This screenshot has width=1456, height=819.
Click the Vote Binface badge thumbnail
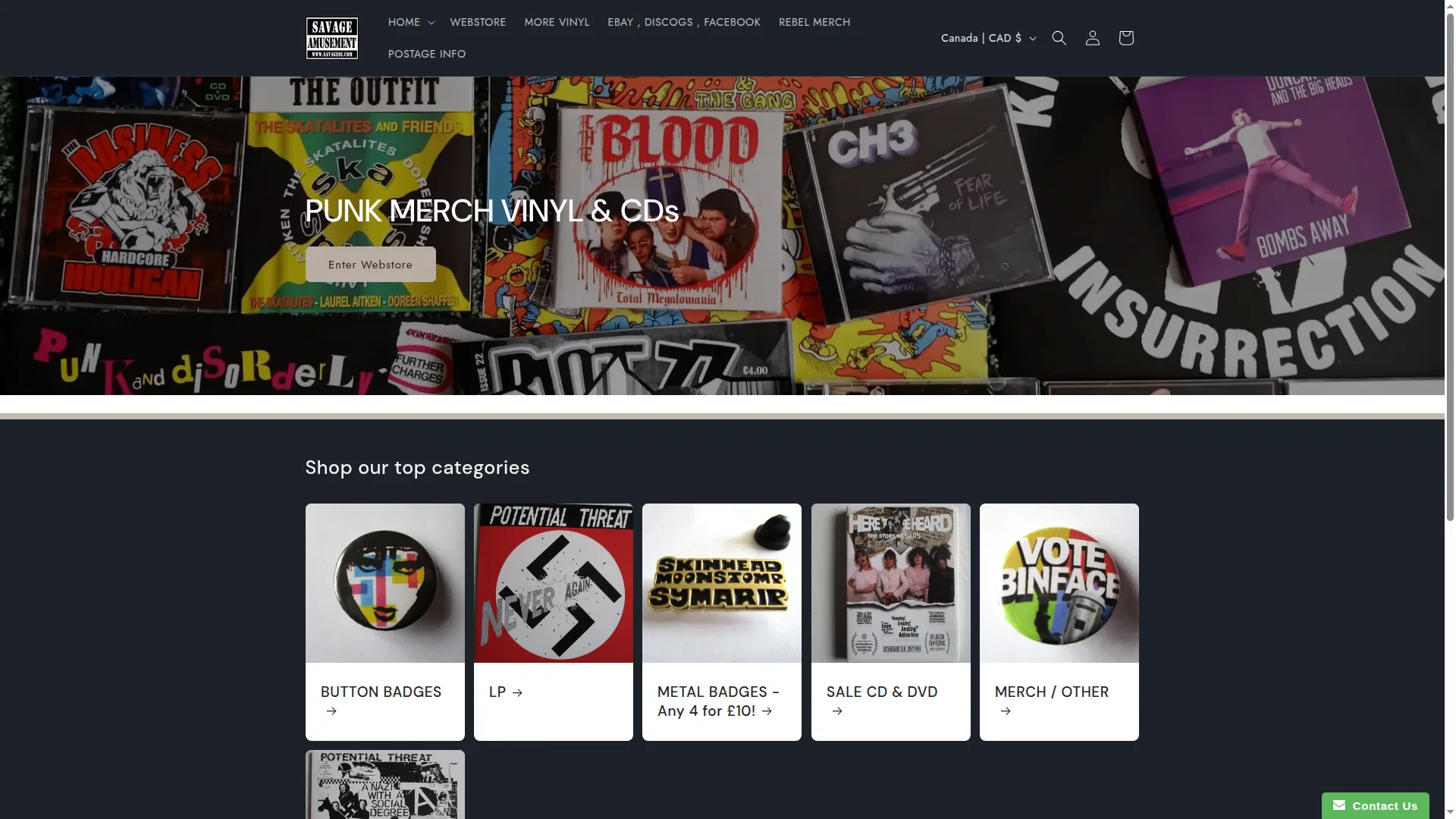point(1059,583)
